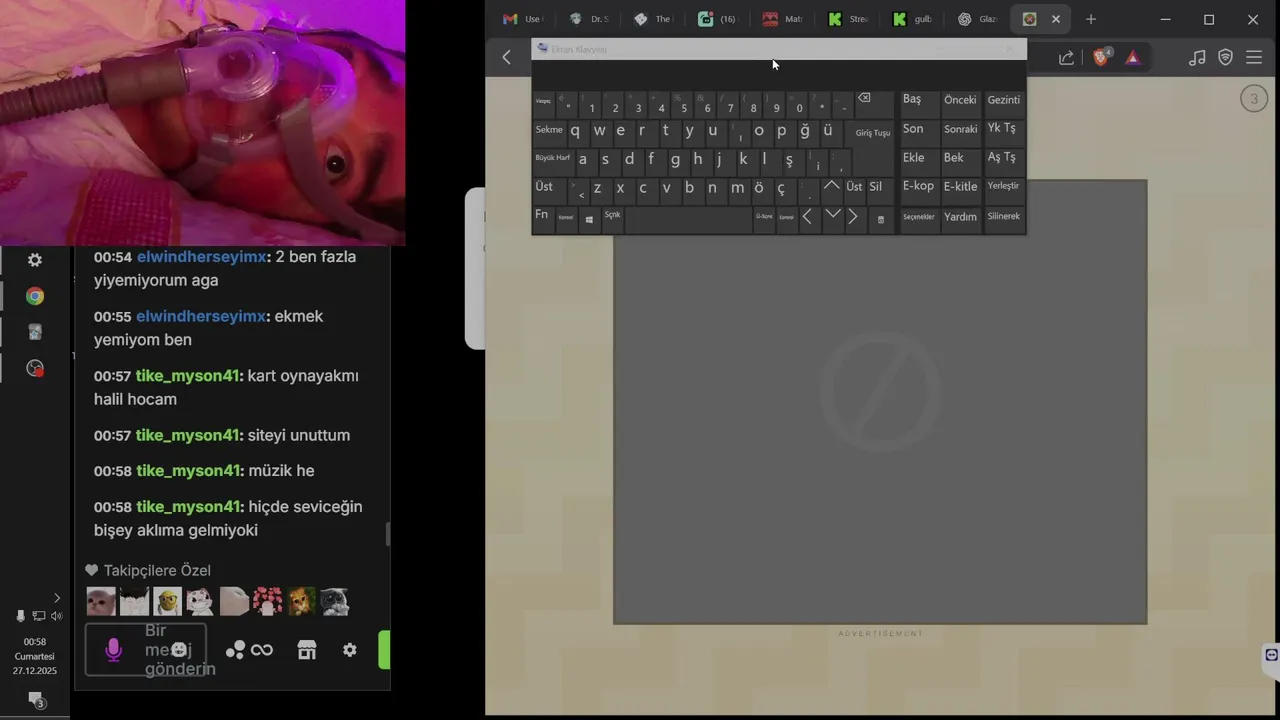Click the chat scrollbar thumb

point(388,534)
